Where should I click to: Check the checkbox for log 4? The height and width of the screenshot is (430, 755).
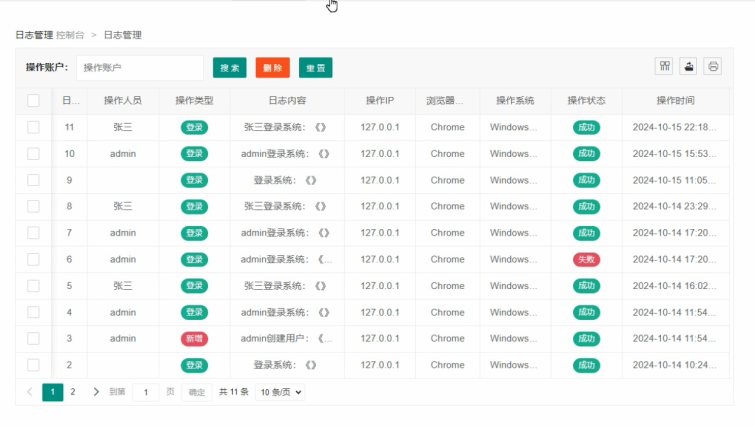[x=33, y=312]
